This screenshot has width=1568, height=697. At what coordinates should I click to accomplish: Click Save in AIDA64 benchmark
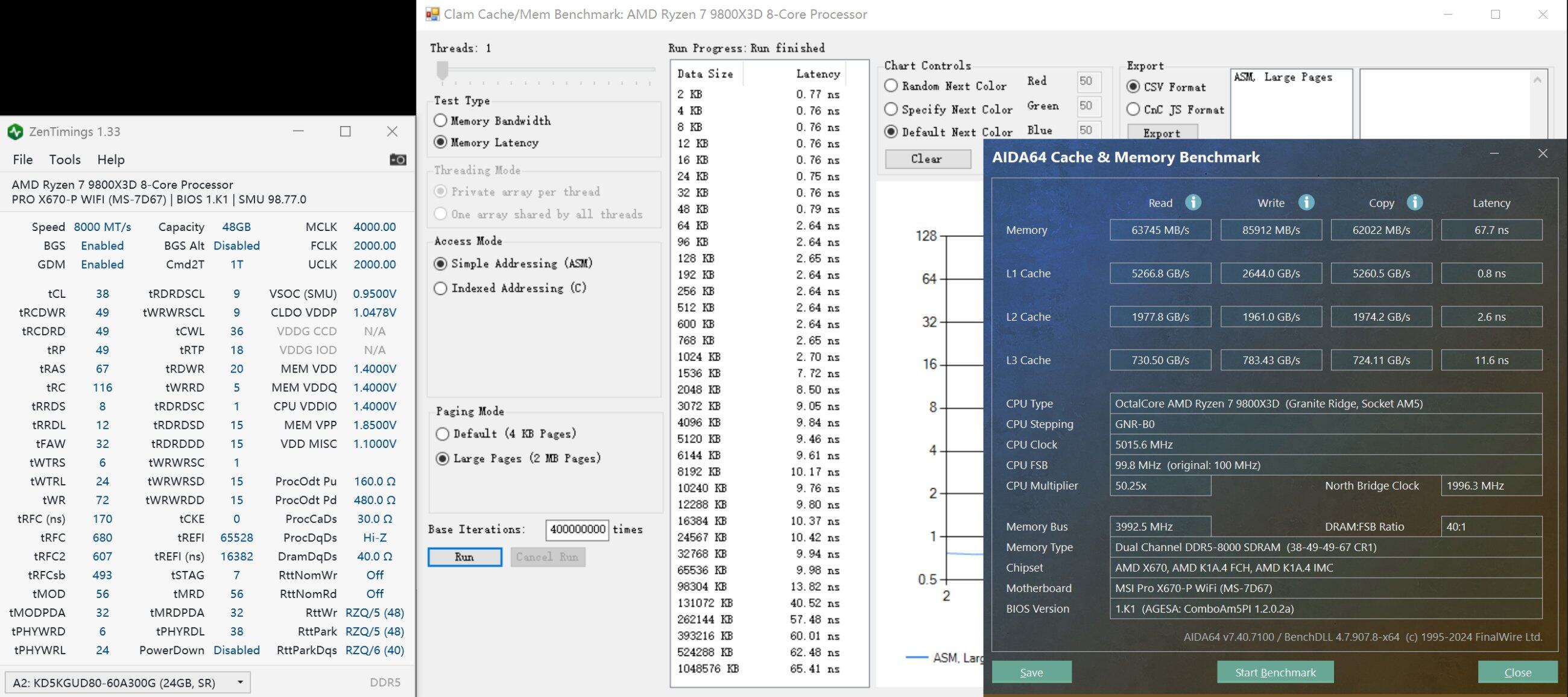pyautogui.click(x=1031, y=672)
